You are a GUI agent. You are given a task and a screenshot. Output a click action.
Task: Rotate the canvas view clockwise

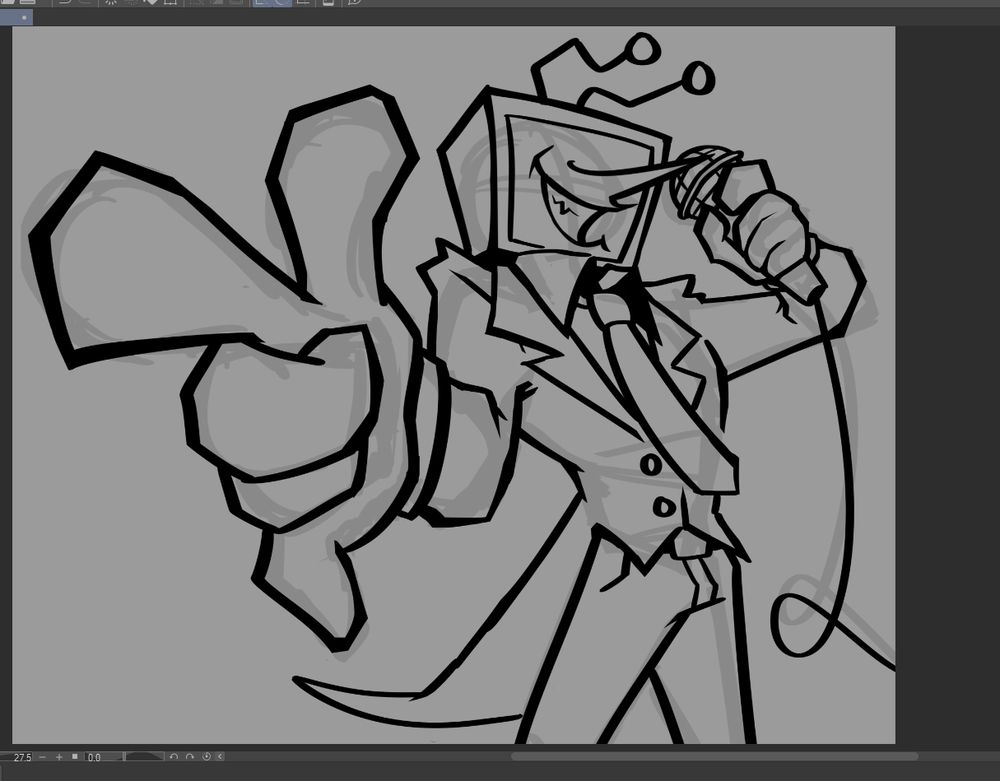190,757
